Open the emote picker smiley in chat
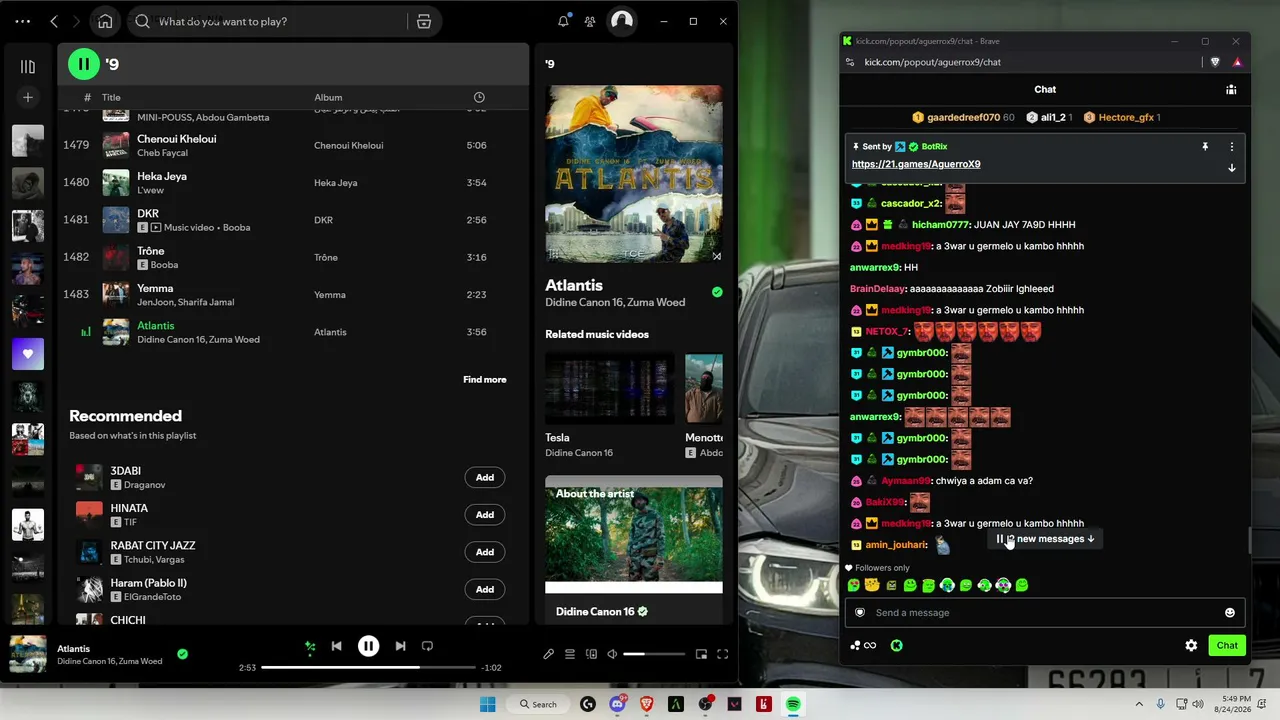This screenshot has height=720, width=1280. coord(1230,613)
